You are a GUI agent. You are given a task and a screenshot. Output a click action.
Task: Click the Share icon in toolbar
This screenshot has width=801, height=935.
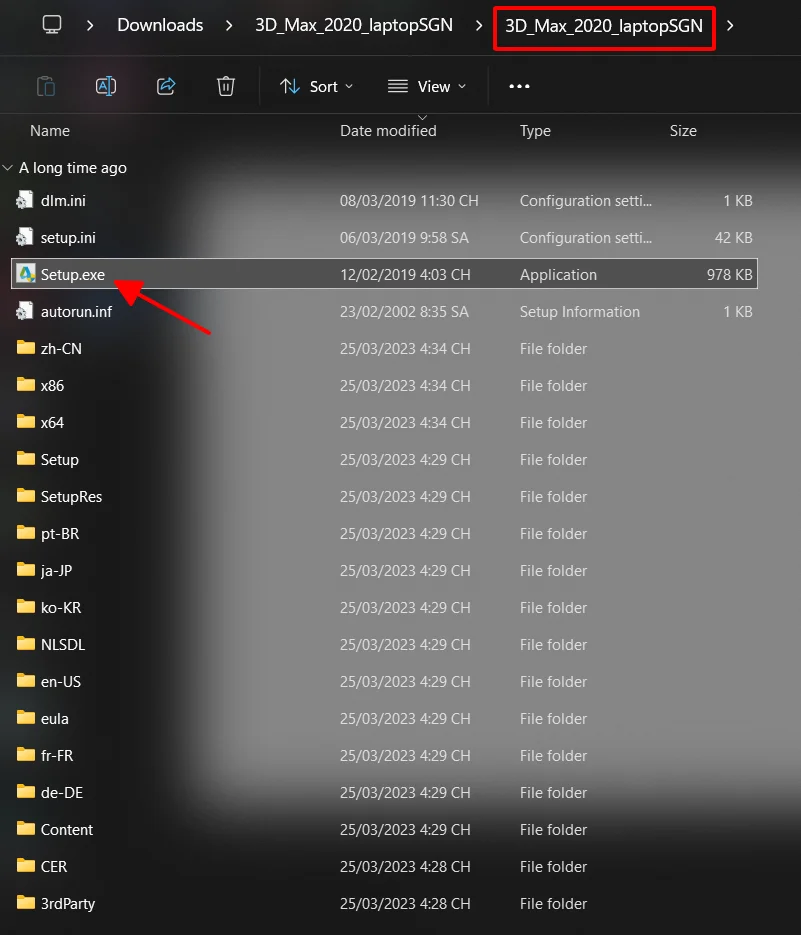(166, 86)
